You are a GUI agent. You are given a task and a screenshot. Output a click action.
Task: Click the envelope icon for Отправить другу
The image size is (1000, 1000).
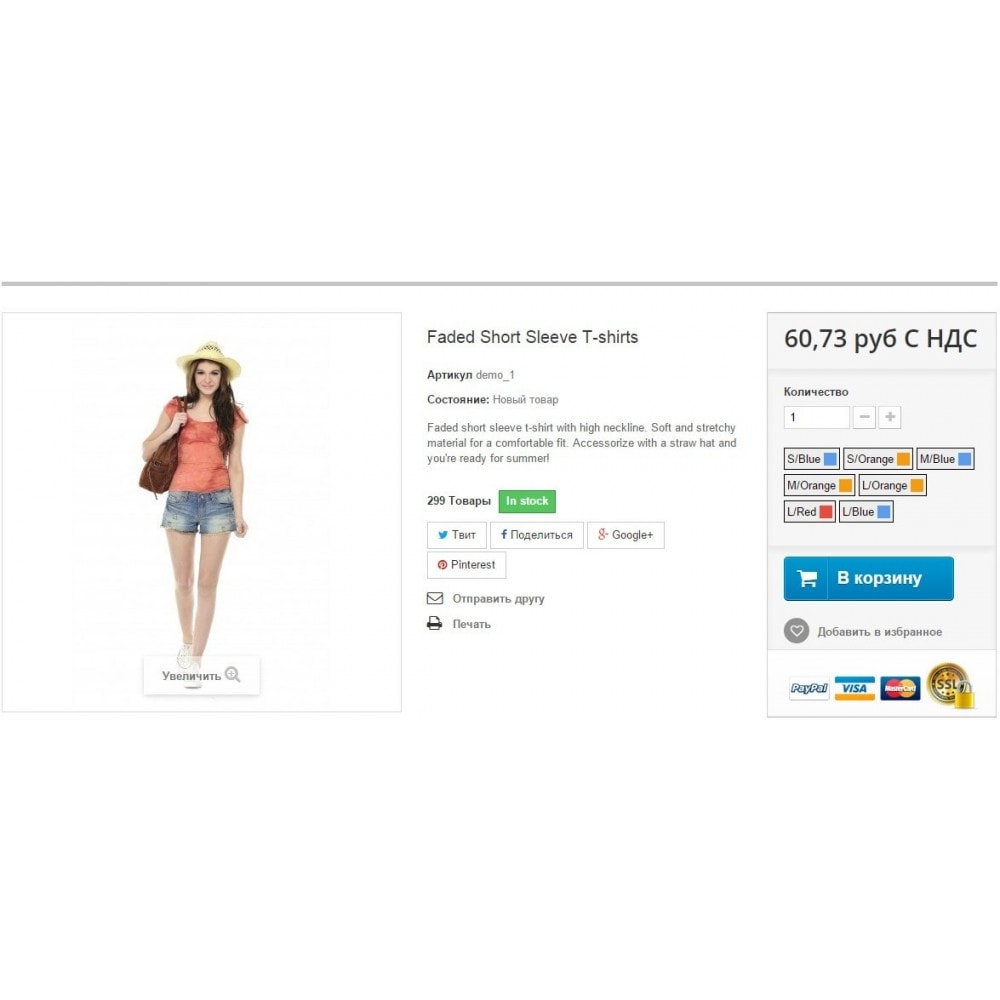435,598
